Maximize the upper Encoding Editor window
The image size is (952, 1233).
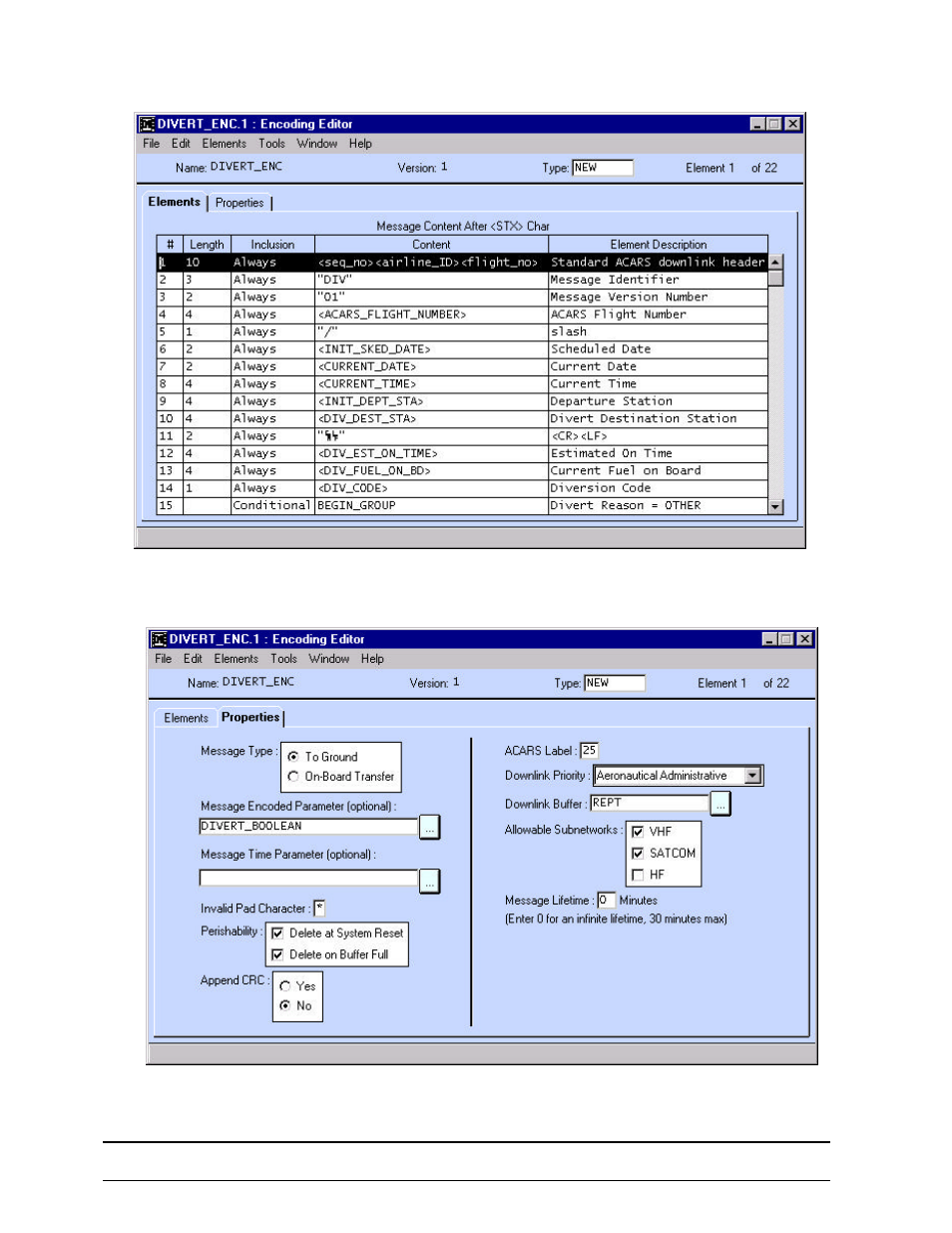tap(774, 124)
